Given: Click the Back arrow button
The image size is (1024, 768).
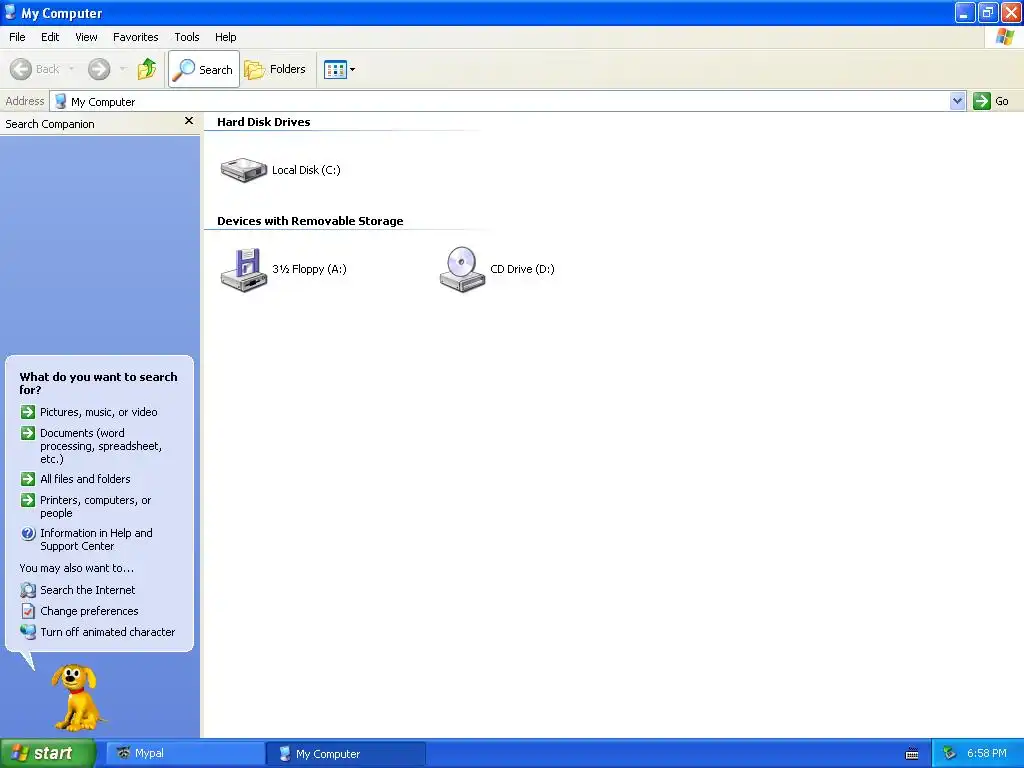Looking at the screenshot, I should coord(34,69).
